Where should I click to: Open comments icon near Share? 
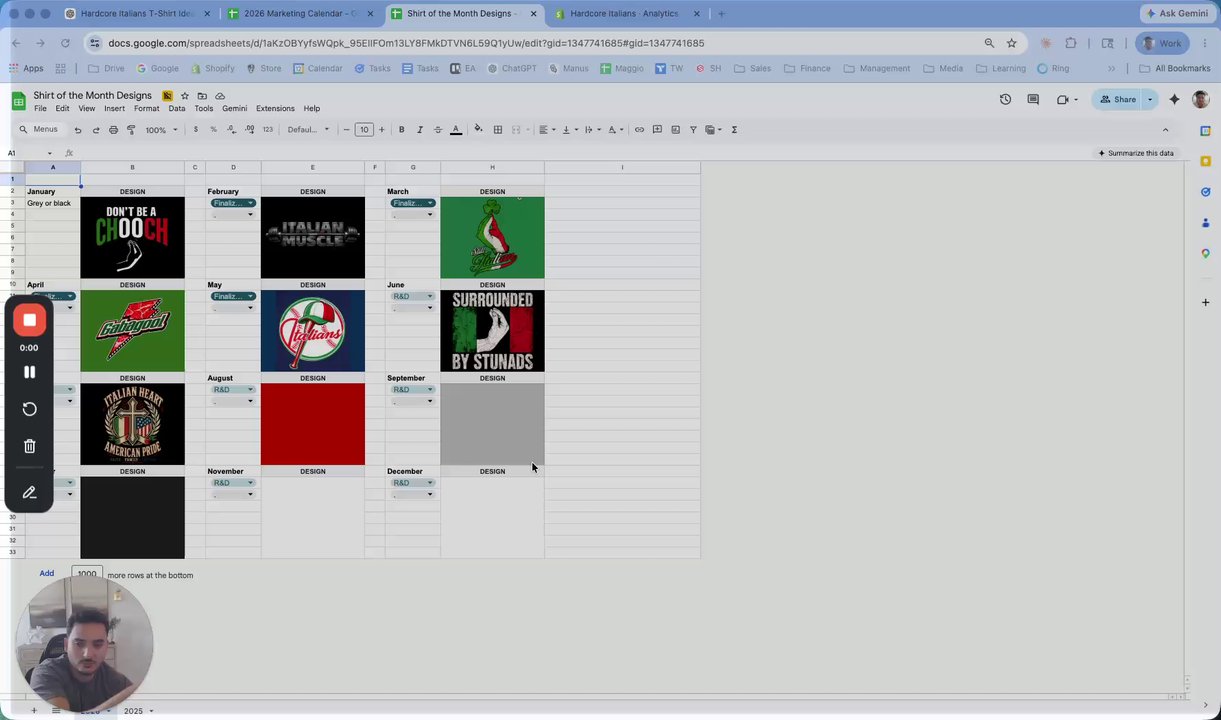point(1033,99)
